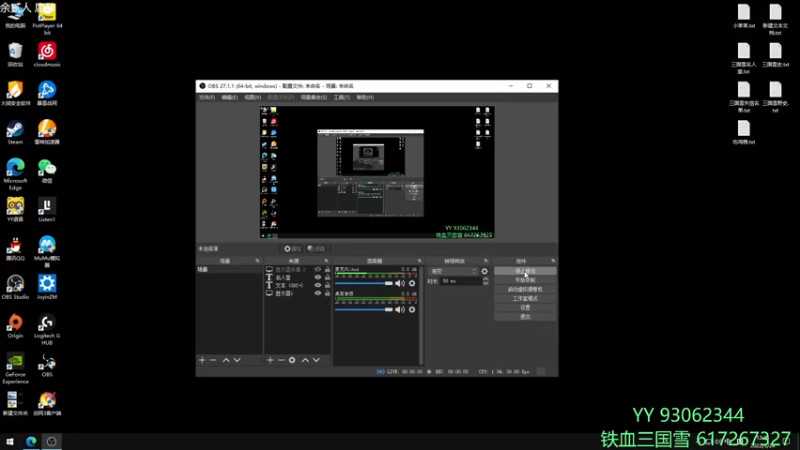Pop out the Scene Transitions dock panel

[486, 261]
